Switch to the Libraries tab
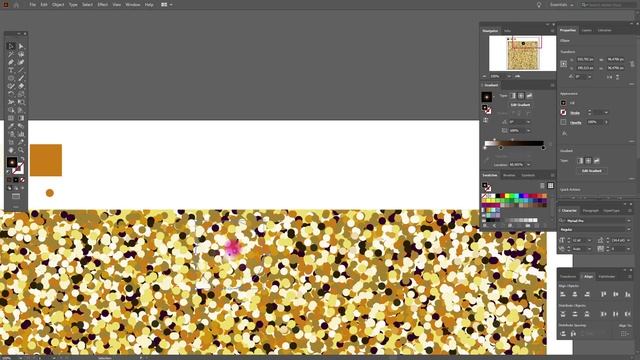 [x=604, y=30]
